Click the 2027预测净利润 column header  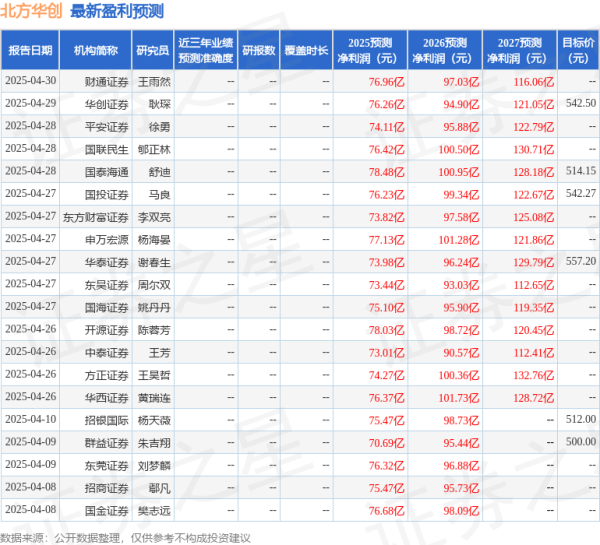click(519, 50)
